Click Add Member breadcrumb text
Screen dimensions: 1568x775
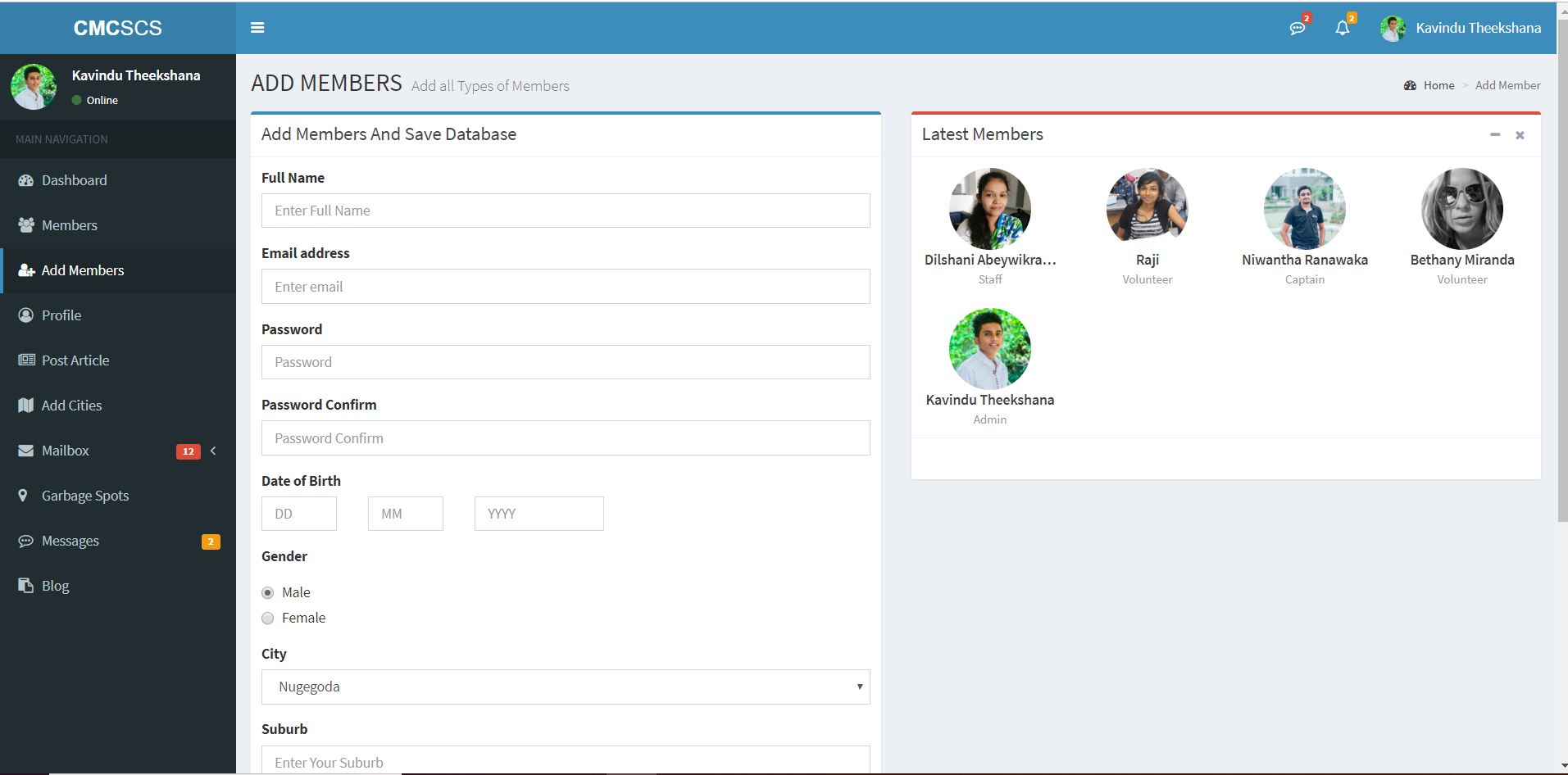coord(1507,85)
